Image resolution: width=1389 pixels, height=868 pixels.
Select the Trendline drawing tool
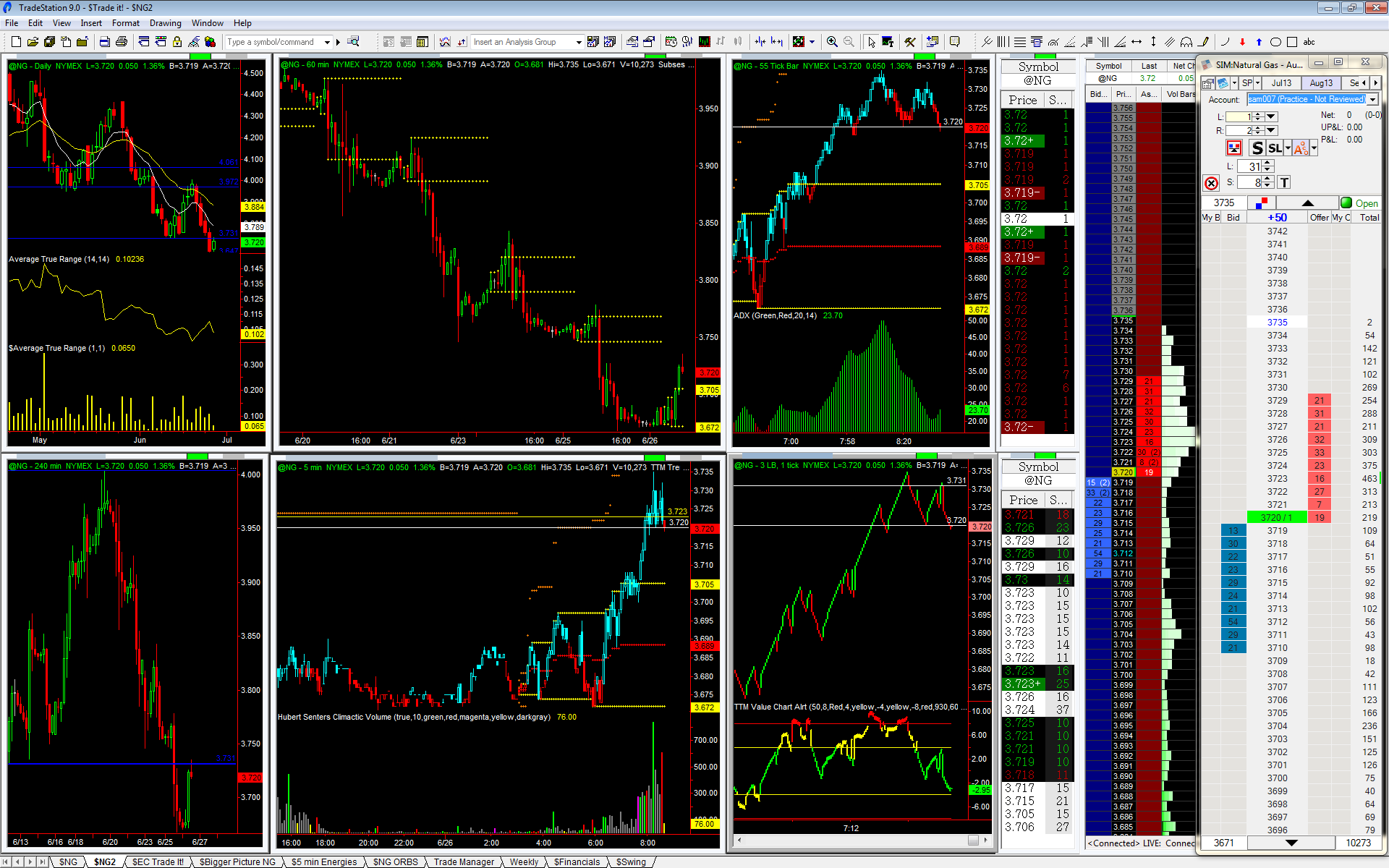point(986,42)
